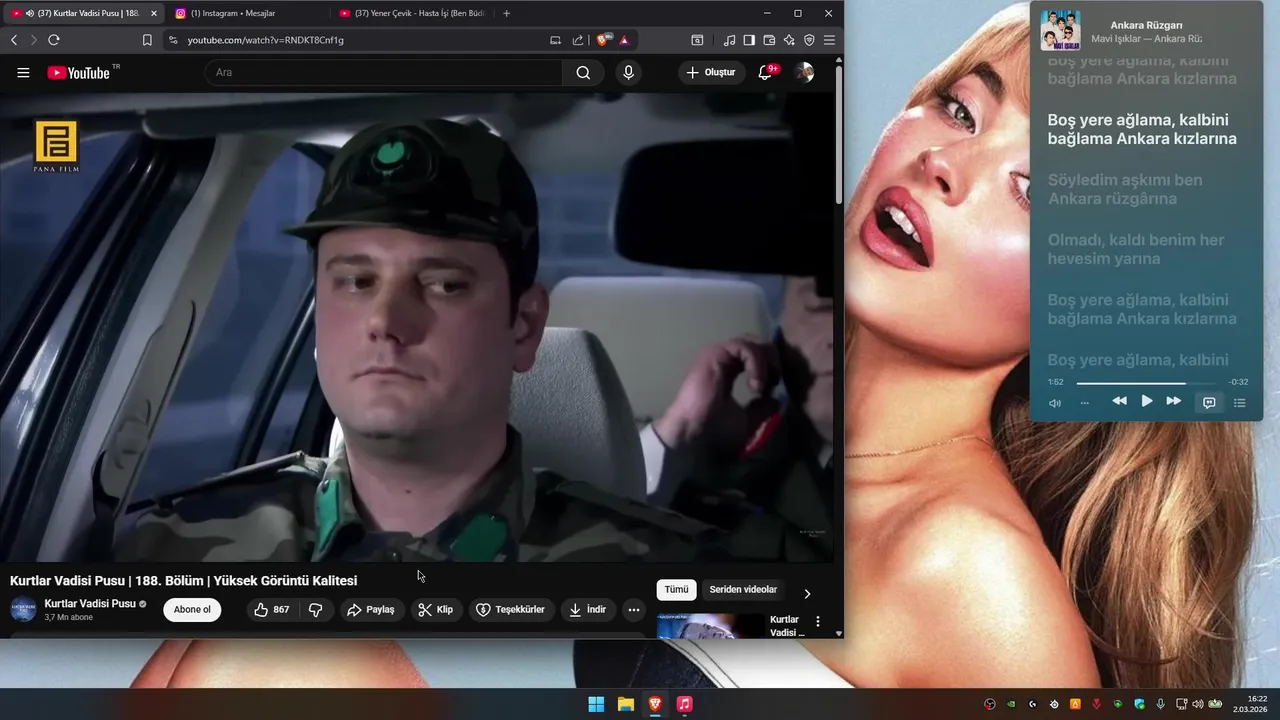Open options for the recommended Kurtlar Vadisi video
This screenshot has height=720, width=1280.
[x=817, y=622]
